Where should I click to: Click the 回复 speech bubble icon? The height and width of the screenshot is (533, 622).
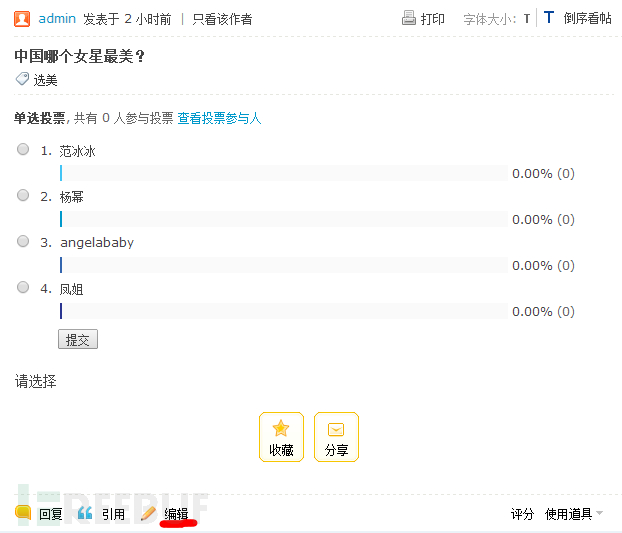point(23,513)
